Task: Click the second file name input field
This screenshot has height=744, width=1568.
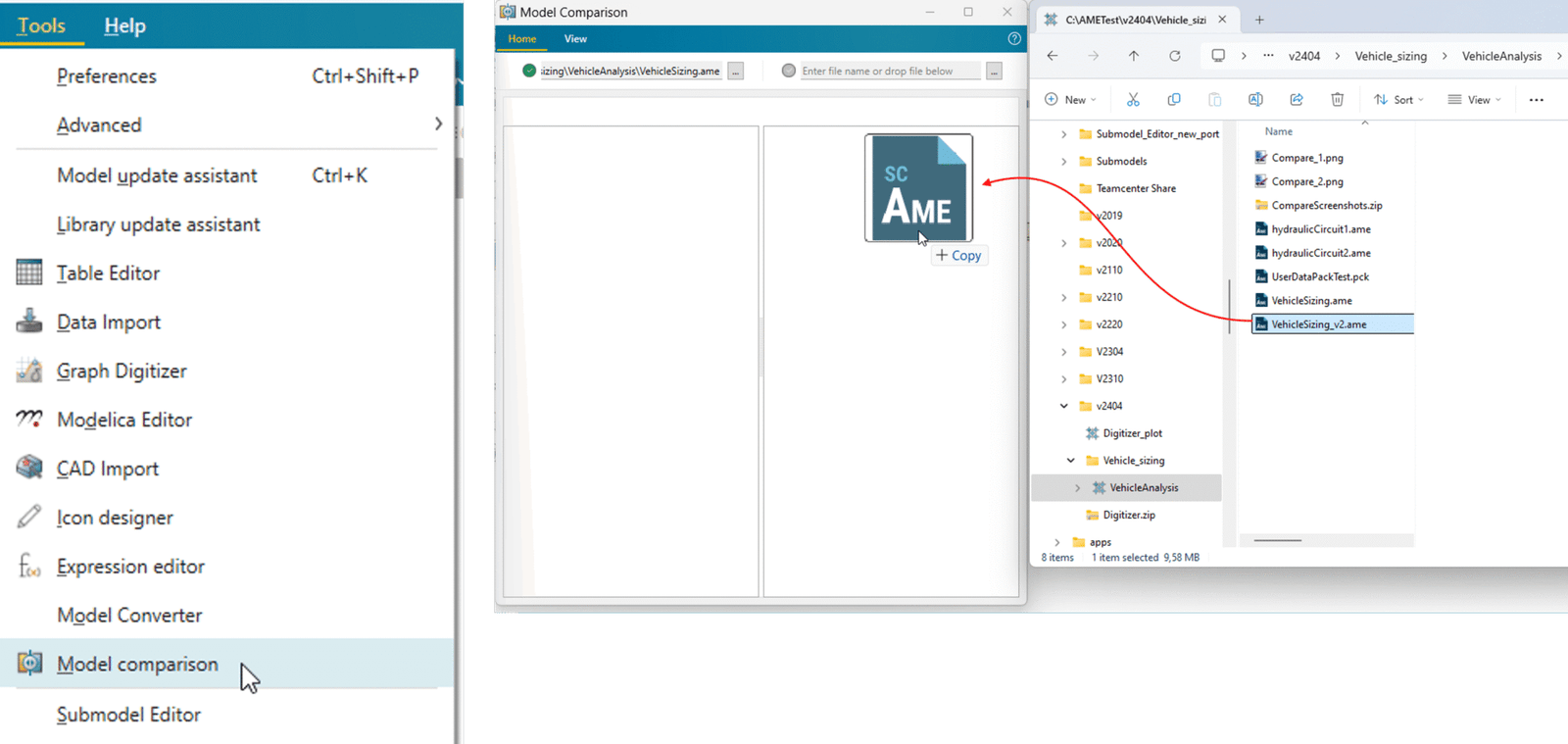Action: click(x=889, y=72)
